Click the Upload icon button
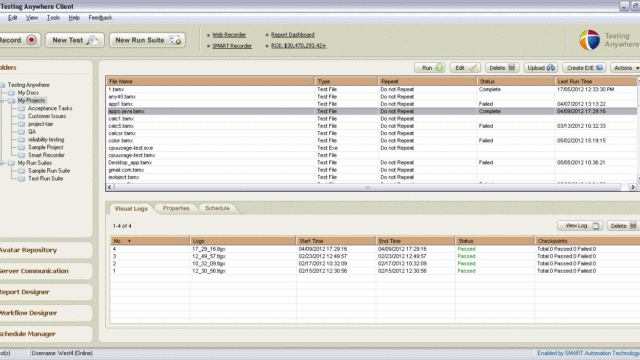This screenshot has width=640, height=360. tap(551, 68)
